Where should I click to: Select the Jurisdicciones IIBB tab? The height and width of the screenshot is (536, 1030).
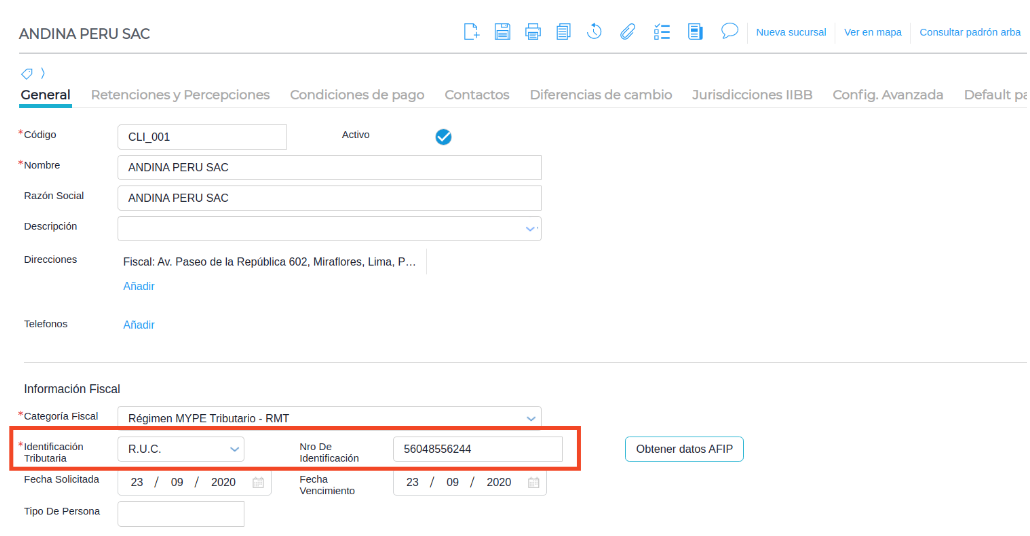pyautogui.click(x=752, y=95)
